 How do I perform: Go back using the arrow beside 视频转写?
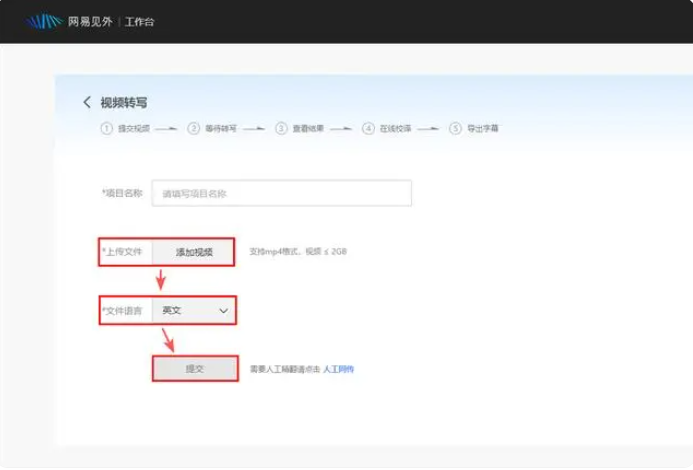87,102
